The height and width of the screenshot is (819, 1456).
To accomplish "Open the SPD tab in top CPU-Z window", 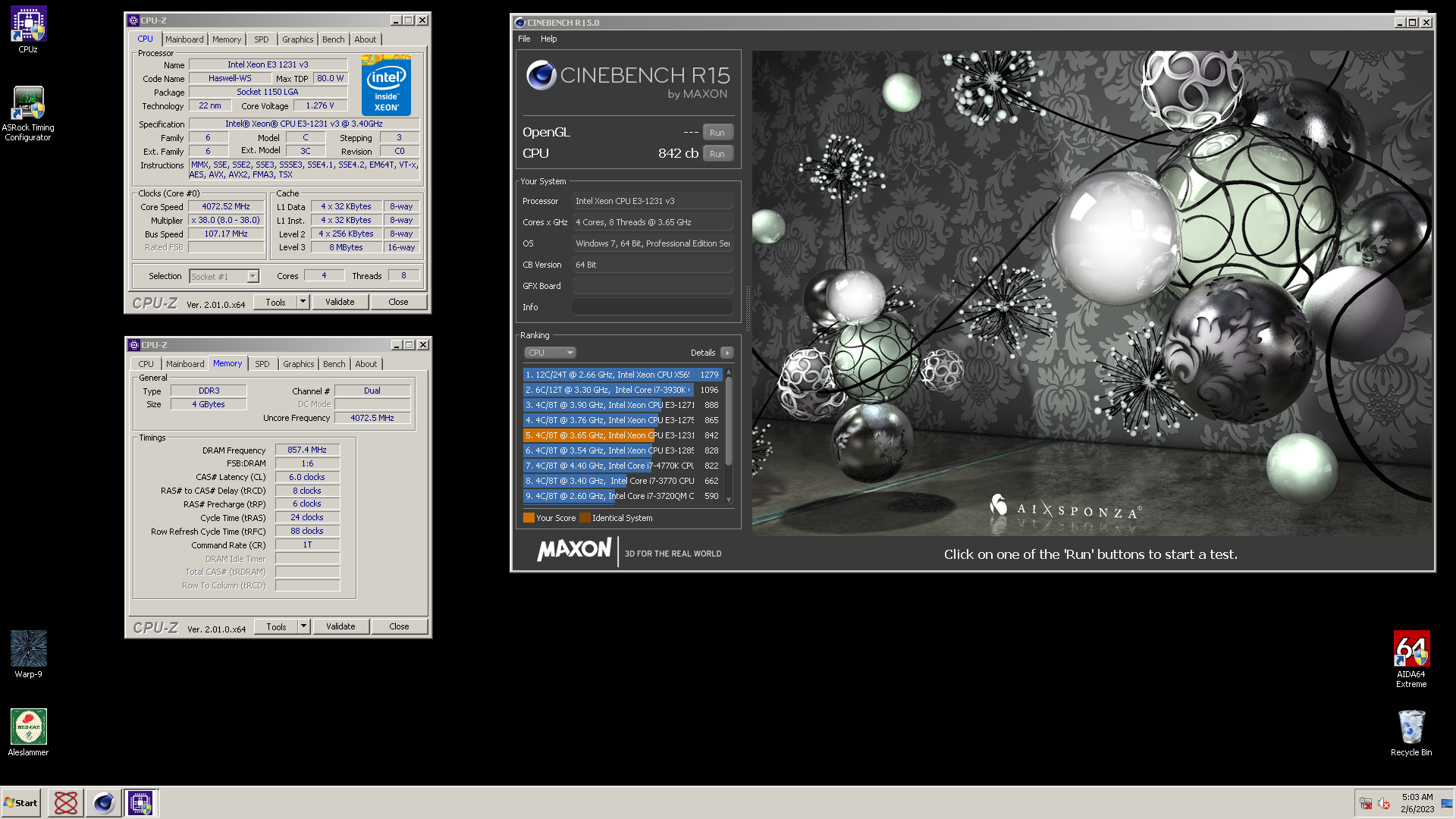I will 262,39.
